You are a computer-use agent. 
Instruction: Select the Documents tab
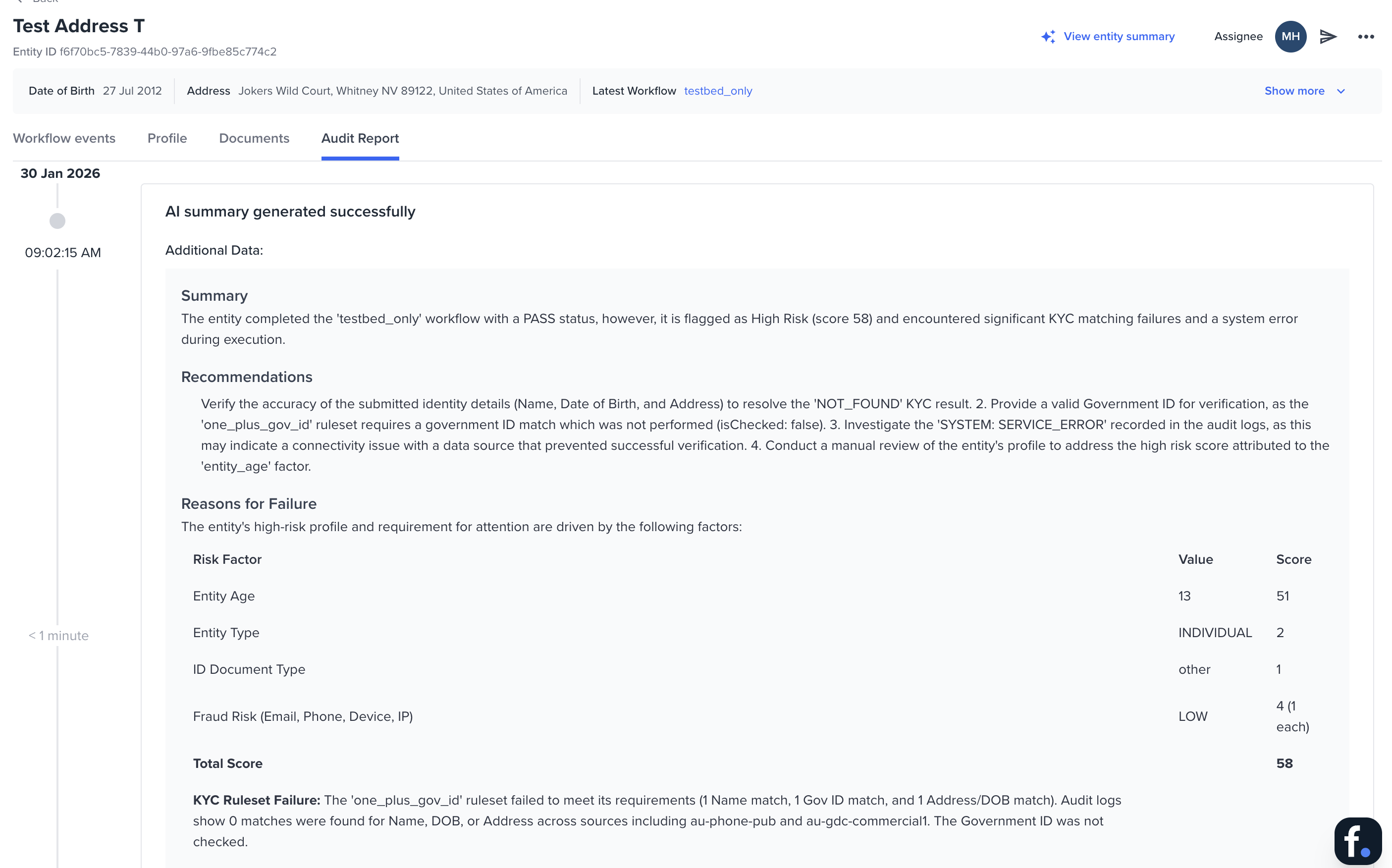click(x=254, y=138)
